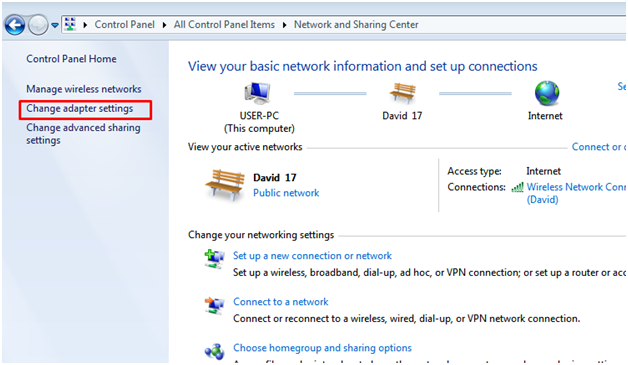Click the USER-PC (This computer) label
Screen dimensions: 628x365
point(259,122)
